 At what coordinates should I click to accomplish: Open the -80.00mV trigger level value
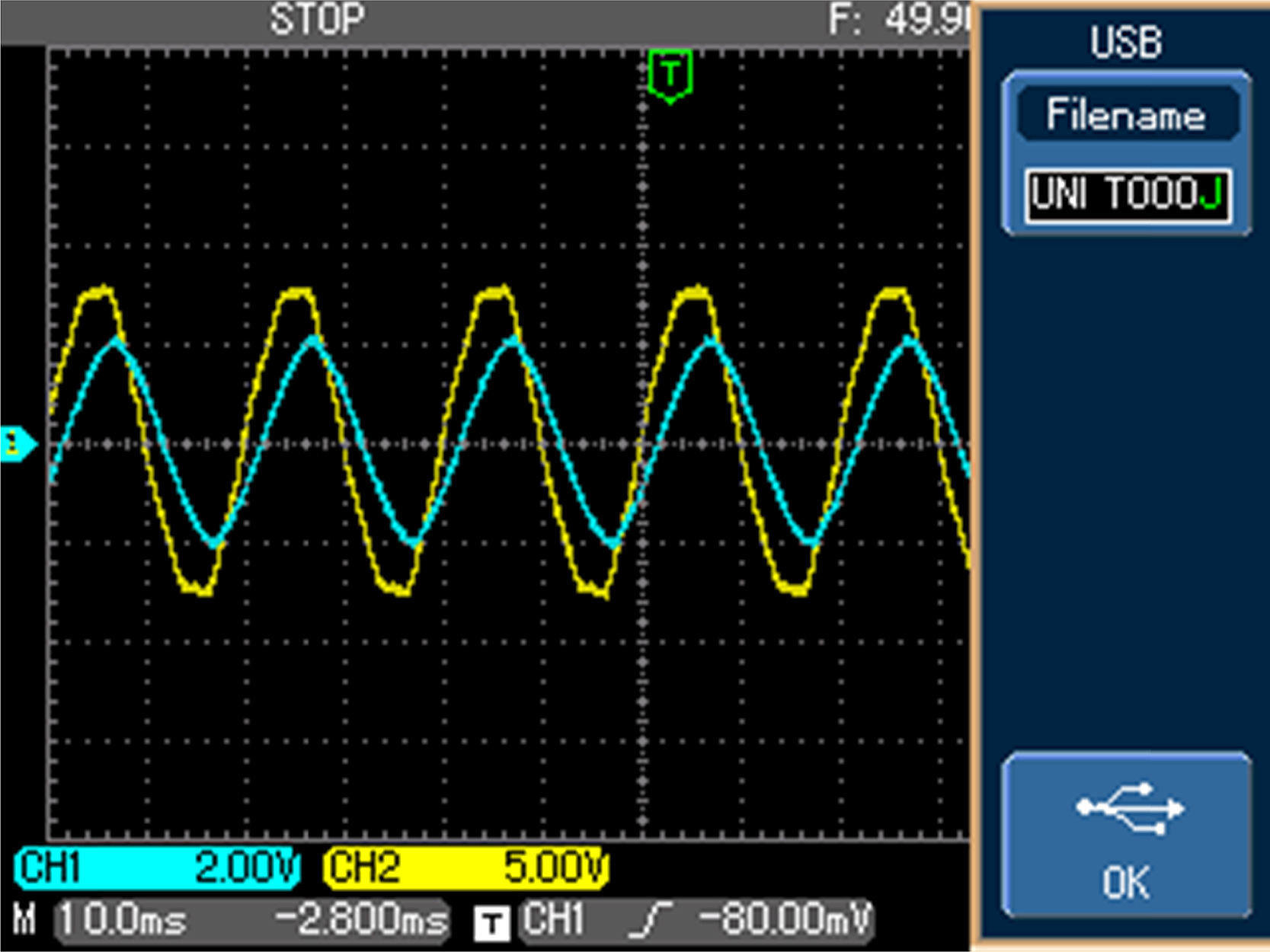pyautogui.click(x=783, y=920)
